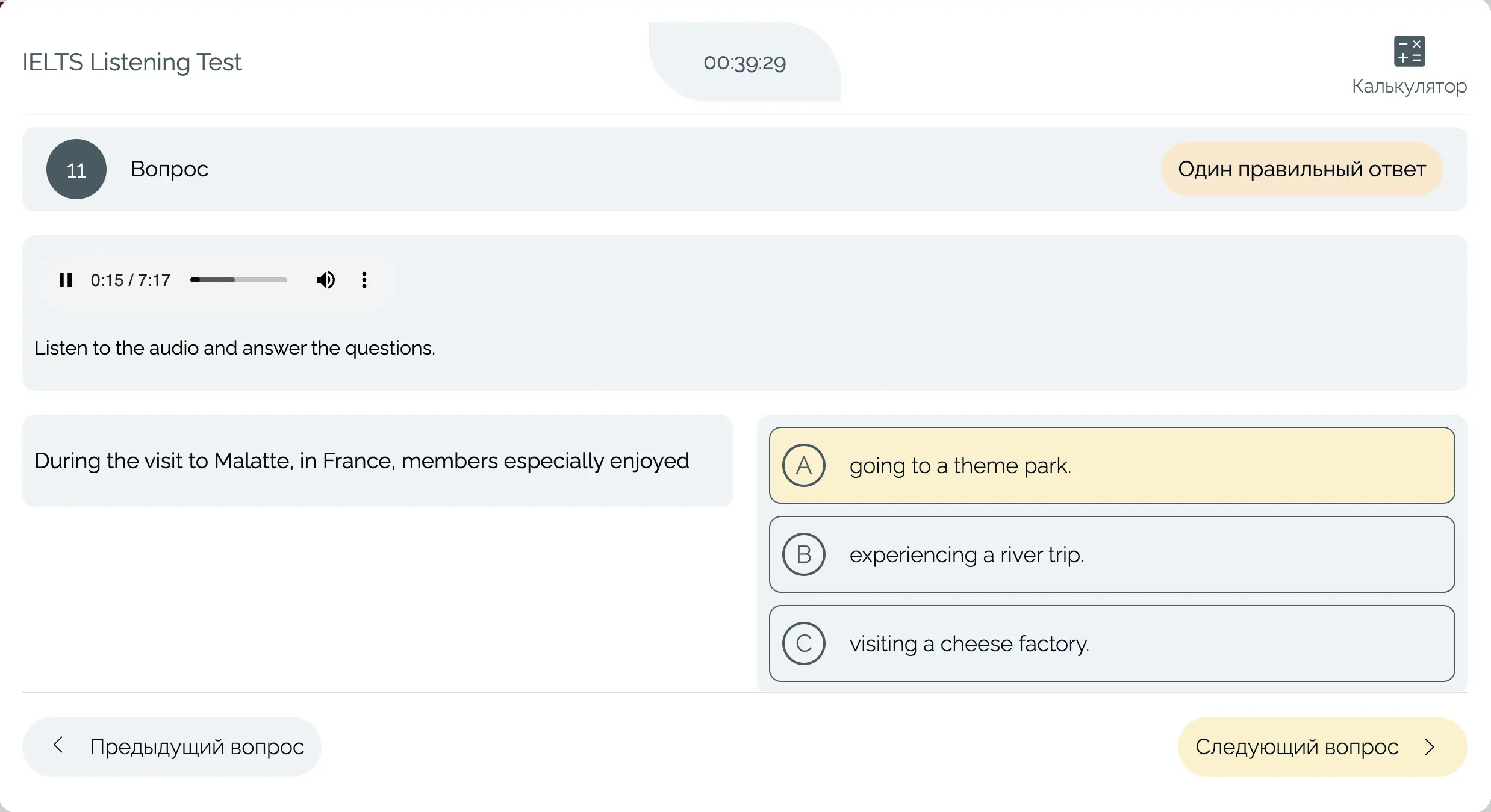Go to Следующий вопрос
The height and width of the screenshot is (812, 1491).
tap(1296, 747)
